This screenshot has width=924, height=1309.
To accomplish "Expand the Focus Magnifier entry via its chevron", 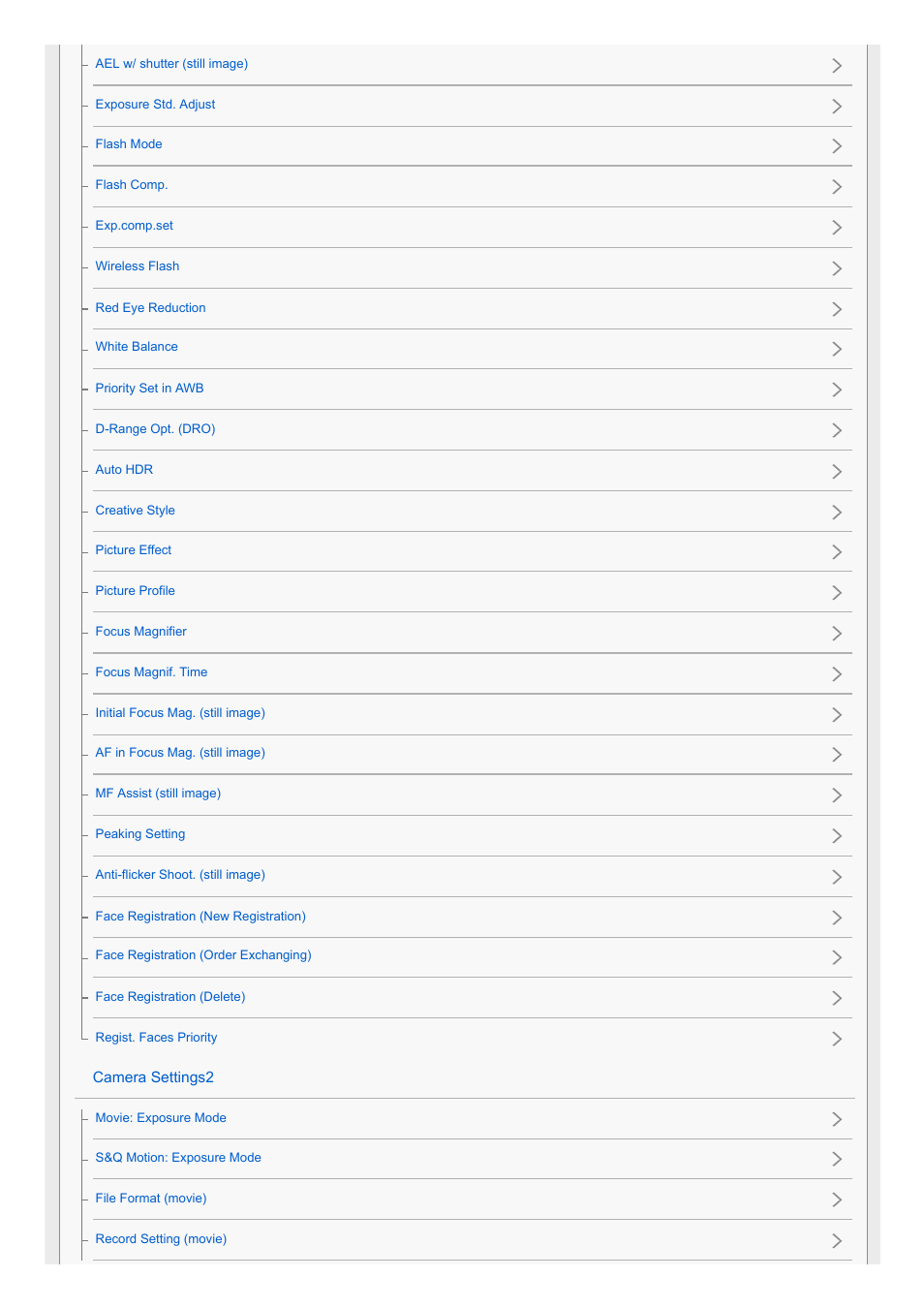I will coord(837,634).
